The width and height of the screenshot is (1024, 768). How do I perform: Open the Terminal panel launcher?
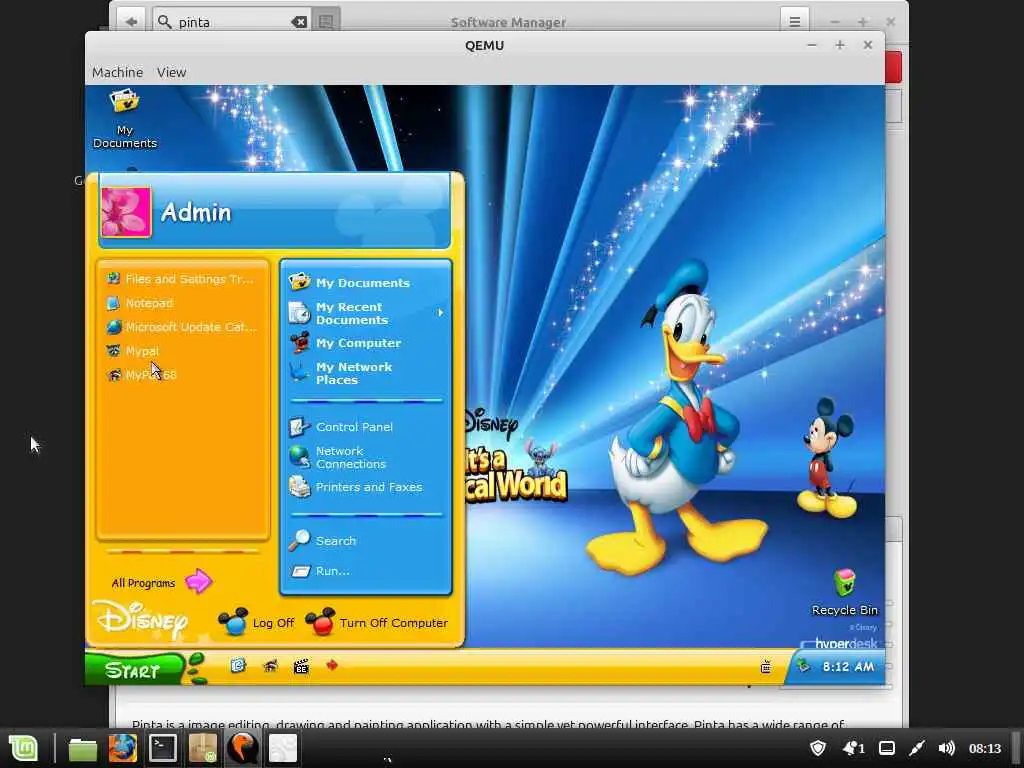[163, 748]
